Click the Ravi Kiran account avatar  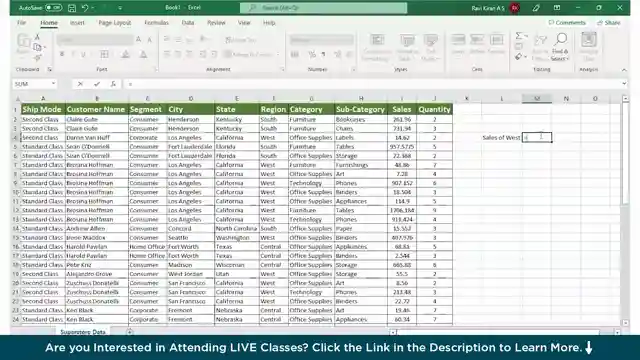[515, 8]
